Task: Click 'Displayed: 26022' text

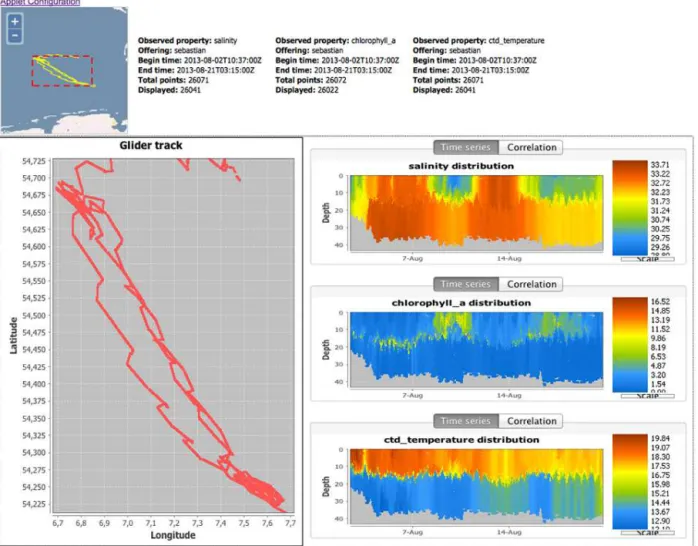Action: click(x=307, y=90)
